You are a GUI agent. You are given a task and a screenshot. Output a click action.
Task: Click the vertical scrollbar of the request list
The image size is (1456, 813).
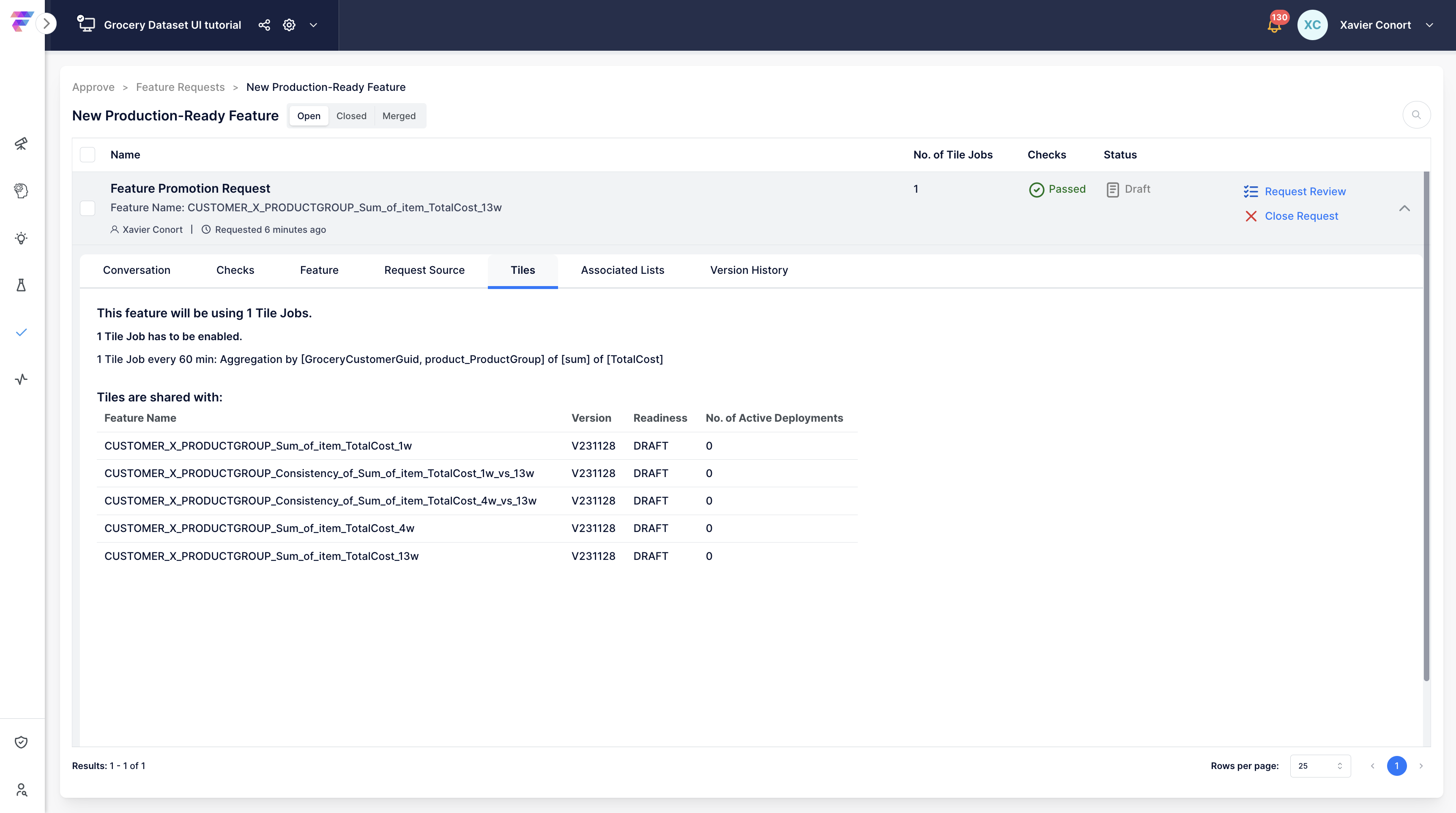[1426, 426]
